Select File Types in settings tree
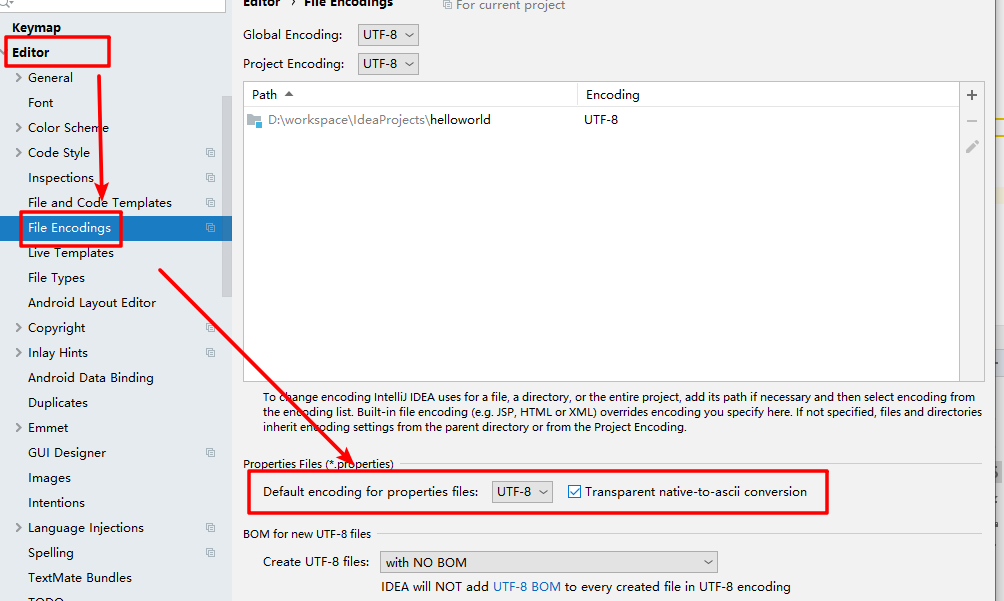 point(56,278)
